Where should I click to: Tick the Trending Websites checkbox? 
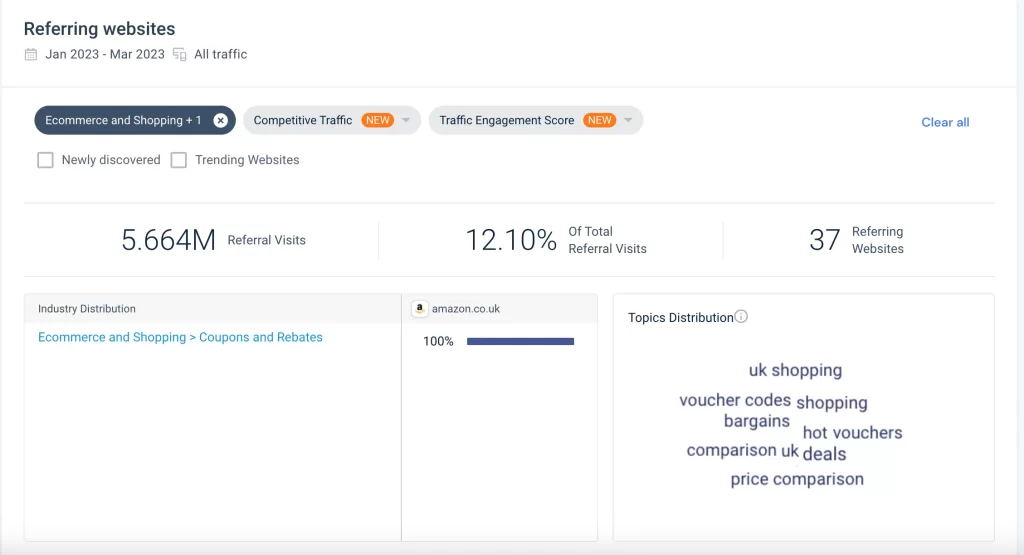click(x=179, y=160)
